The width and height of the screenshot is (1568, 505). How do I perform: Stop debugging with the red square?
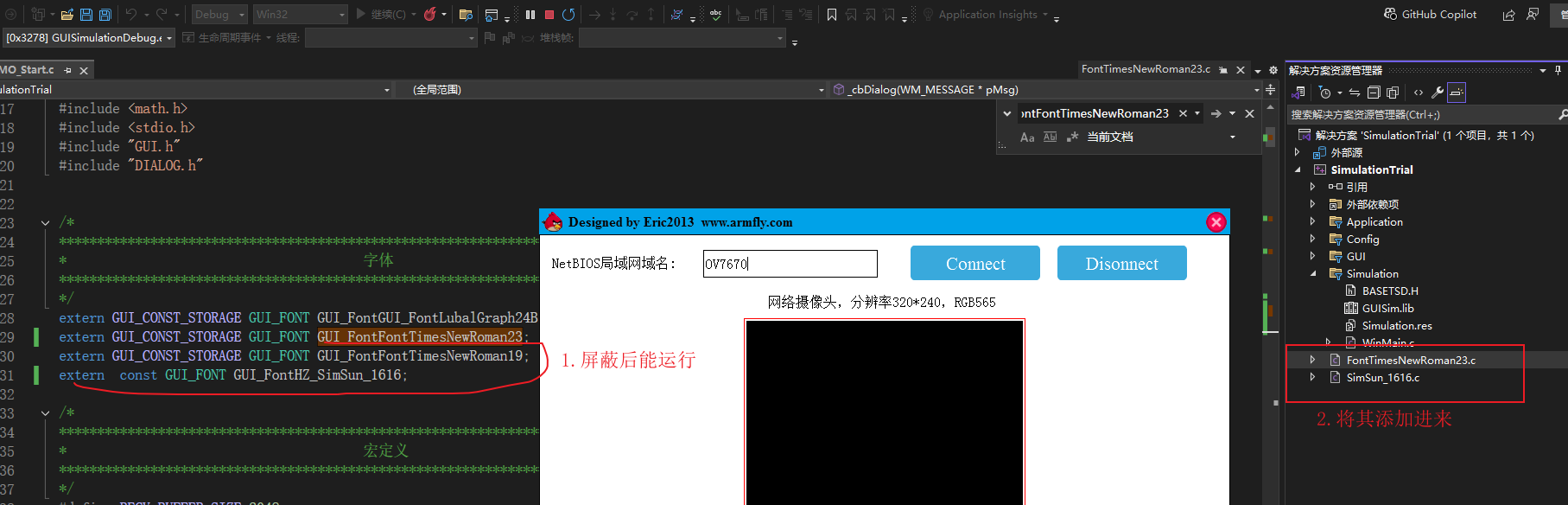tap(549, 15)
